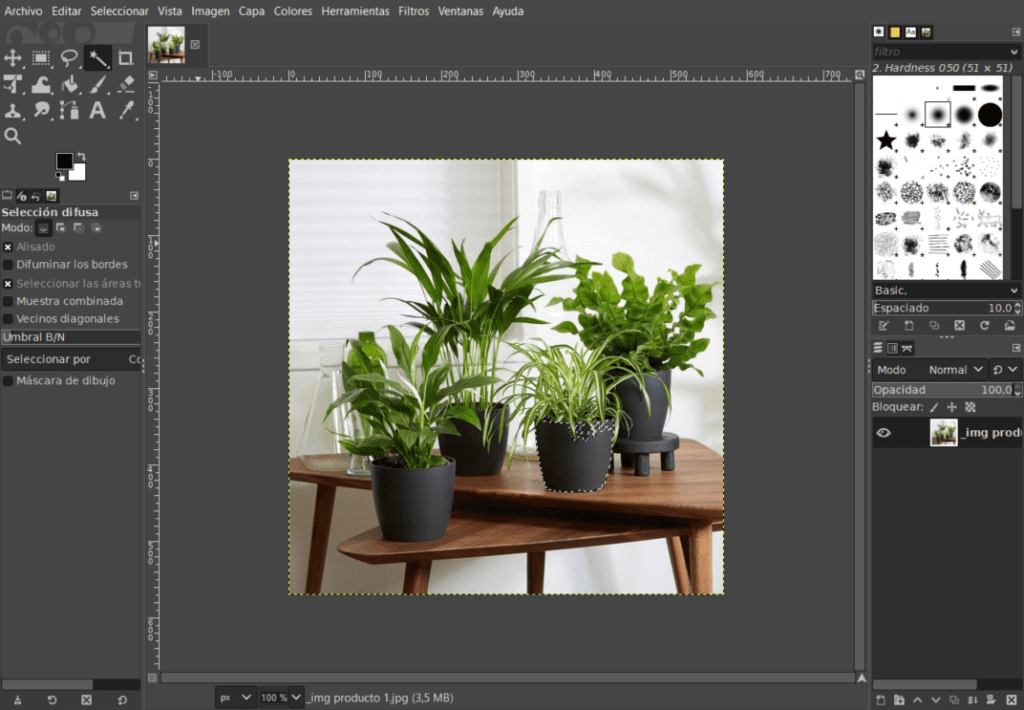Open the Filtros menu

point(413,11)
